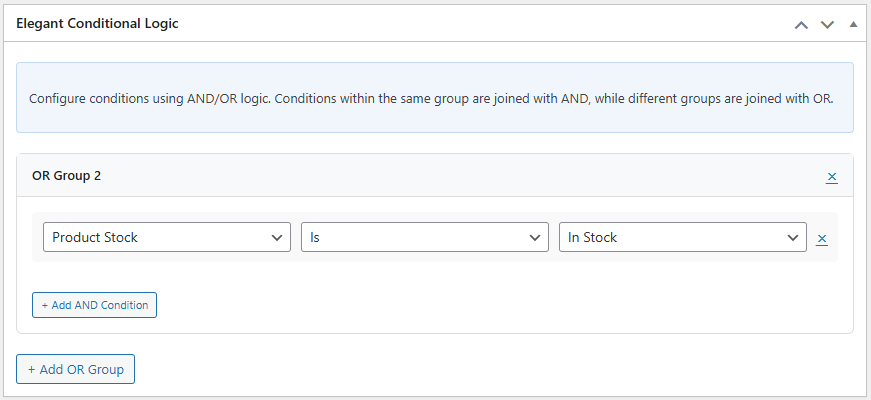The image size is (871, 400).
Task: Click the Add OR Group button
Action: tap(75, 369)
